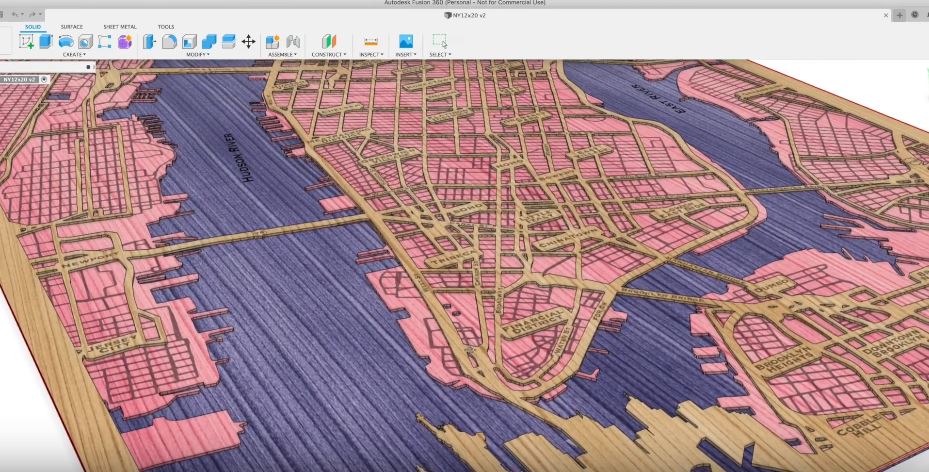Switch to the Surface tab

tap(72, 27)
